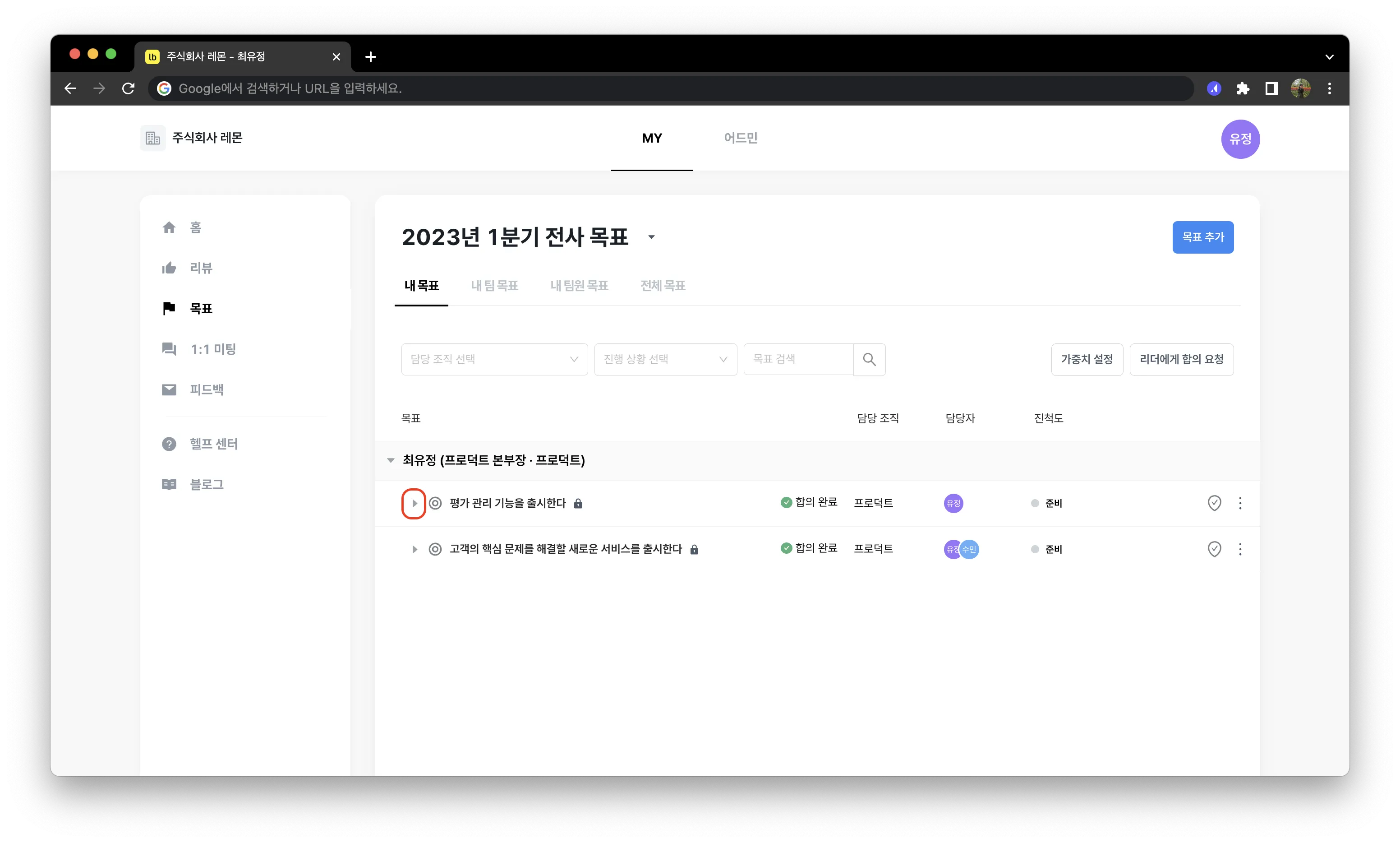This screenshot has height=843, width=1400.
Task: Open the browser extensions puzzle icon
Action: pos(1243,88)
